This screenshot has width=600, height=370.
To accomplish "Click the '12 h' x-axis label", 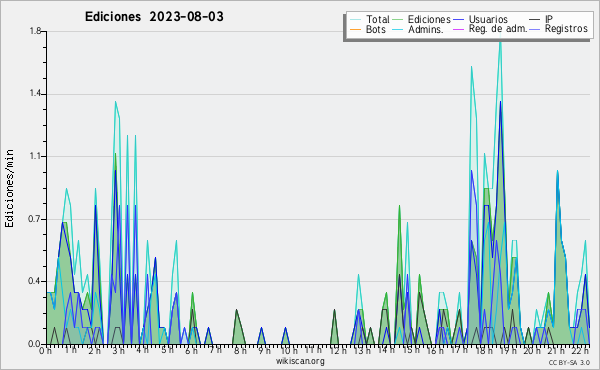I will tap(338, 350).
